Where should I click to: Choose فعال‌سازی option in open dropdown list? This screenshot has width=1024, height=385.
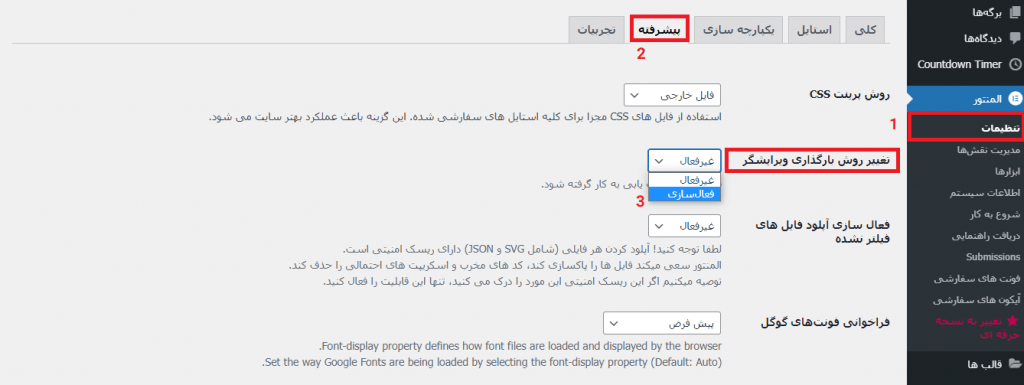[x=684, y=194]
